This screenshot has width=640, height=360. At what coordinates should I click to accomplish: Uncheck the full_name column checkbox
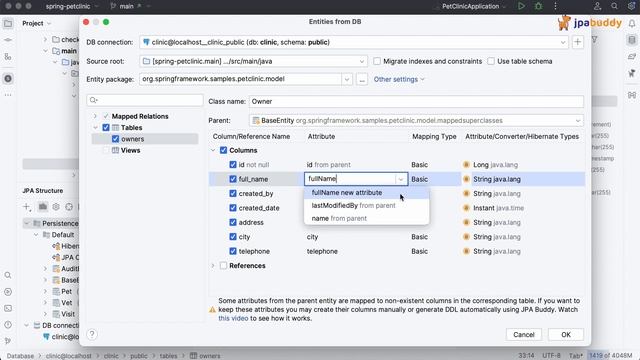pos(233,179)
